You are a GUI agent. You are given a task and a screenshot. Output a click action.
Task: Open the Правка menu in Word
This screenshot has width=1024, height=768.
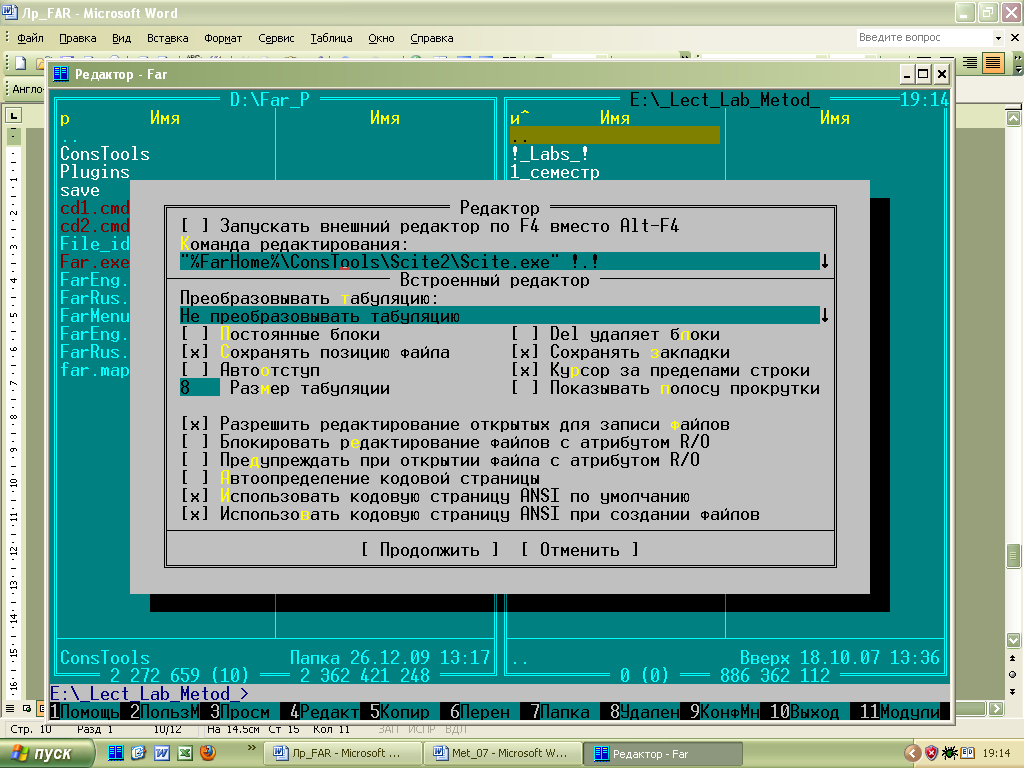(78, 38)
